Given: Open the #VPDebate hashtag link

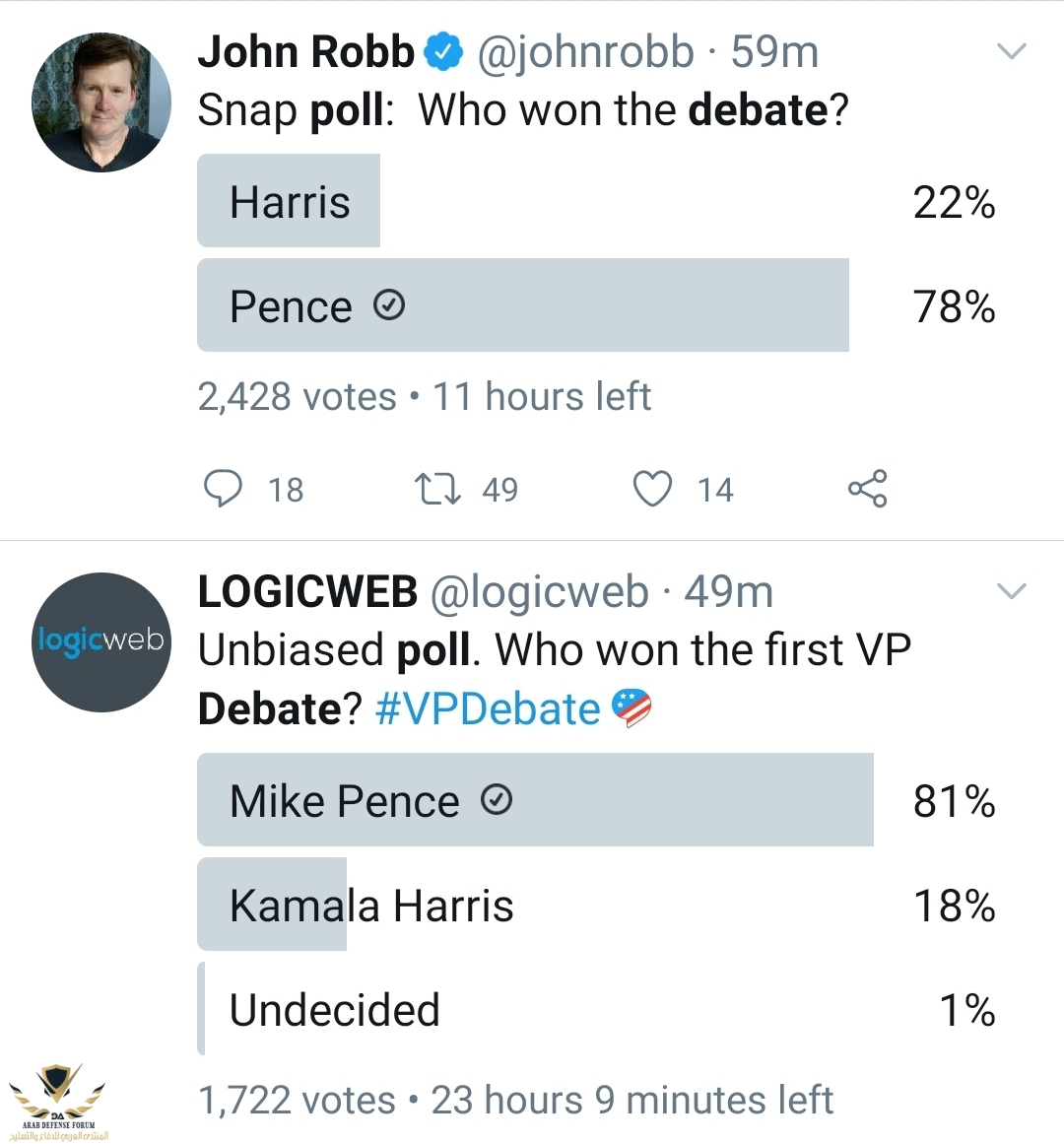Looking at the screenshot, I should coord(488,708).
